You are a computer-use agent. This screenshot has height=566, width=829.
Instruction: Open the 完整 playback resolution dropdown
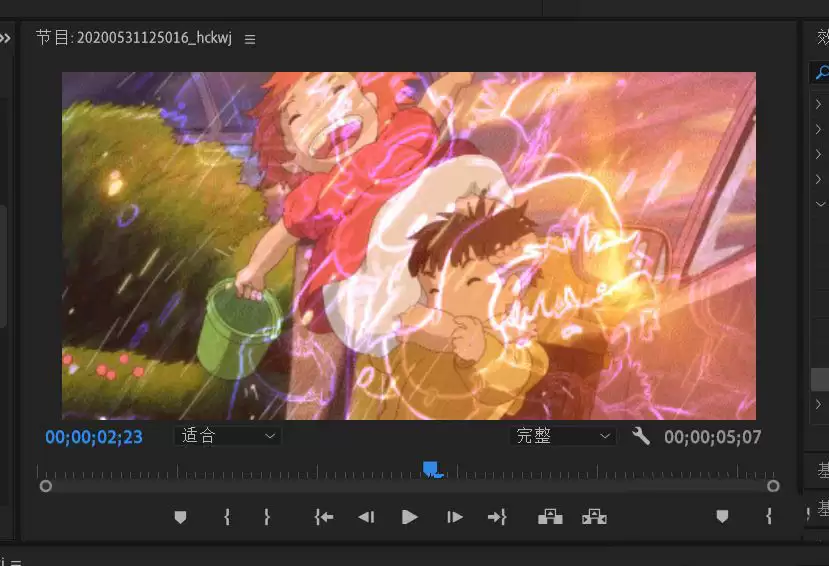(563, 436)
